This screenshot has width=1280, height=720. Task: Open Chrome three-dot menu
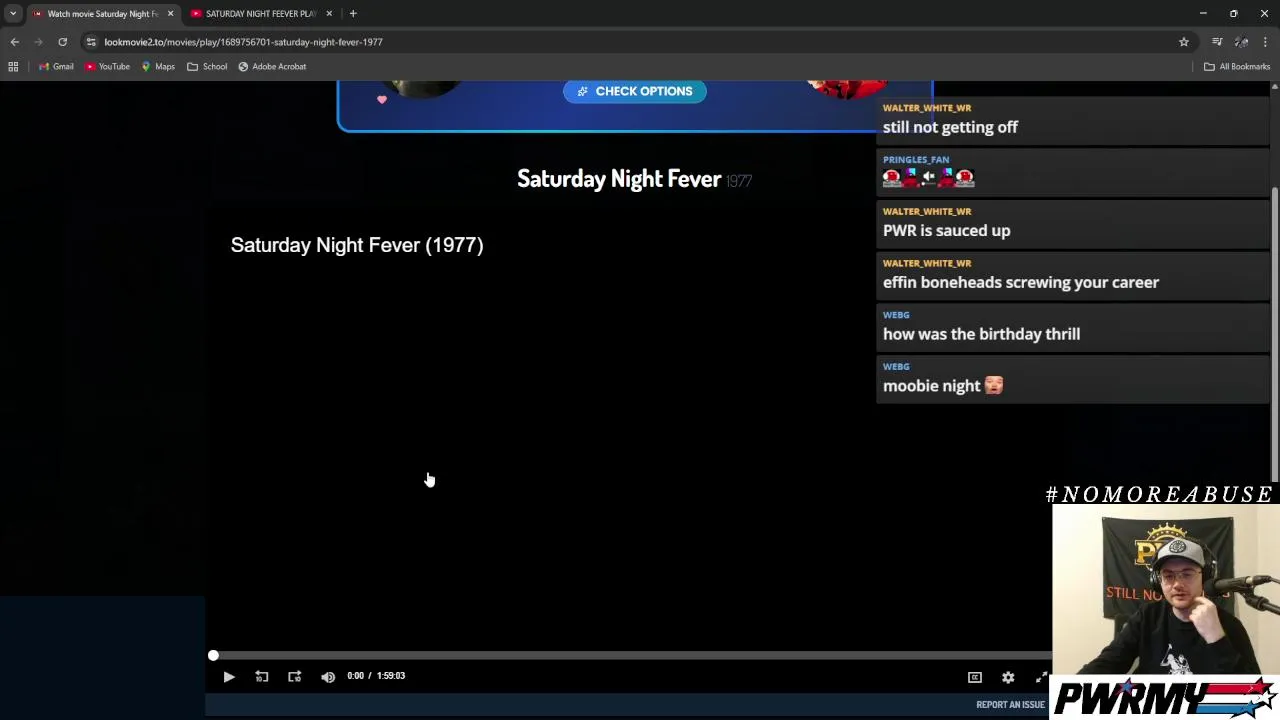pos(1265,42)
